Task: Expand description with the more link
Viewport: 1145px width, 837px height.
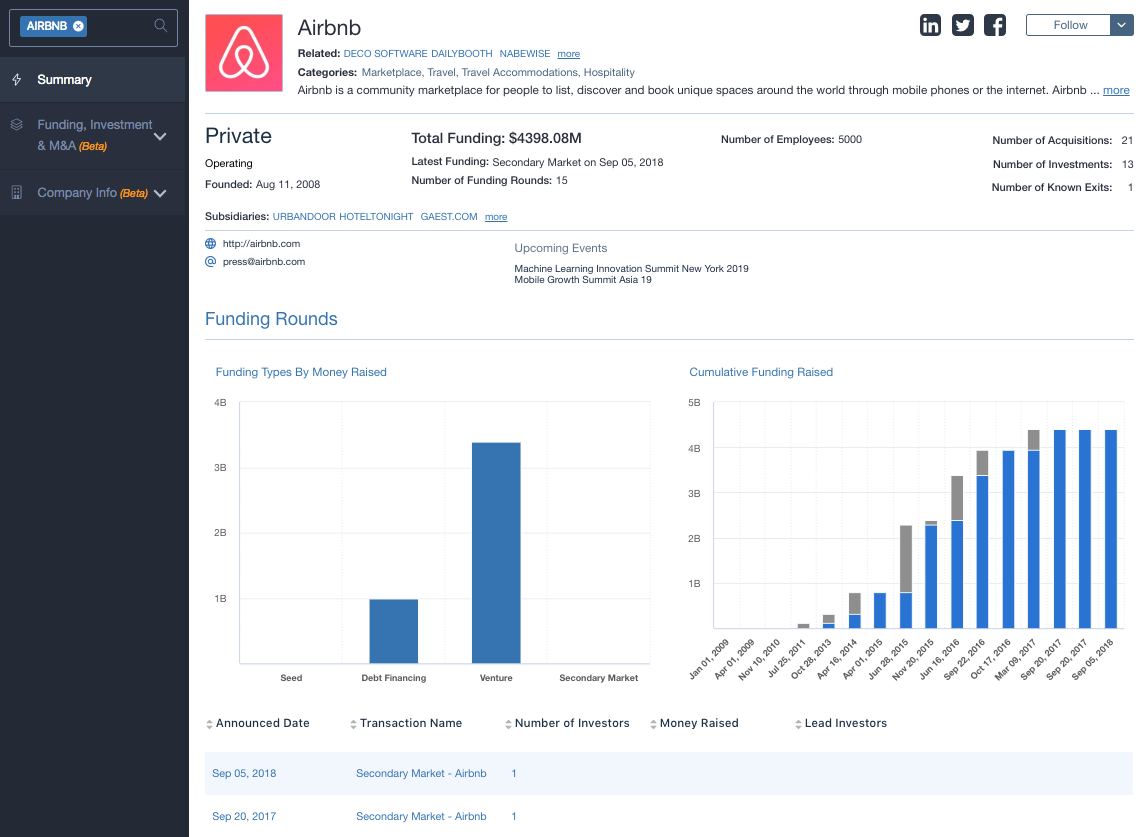Action: point(1116,91)
